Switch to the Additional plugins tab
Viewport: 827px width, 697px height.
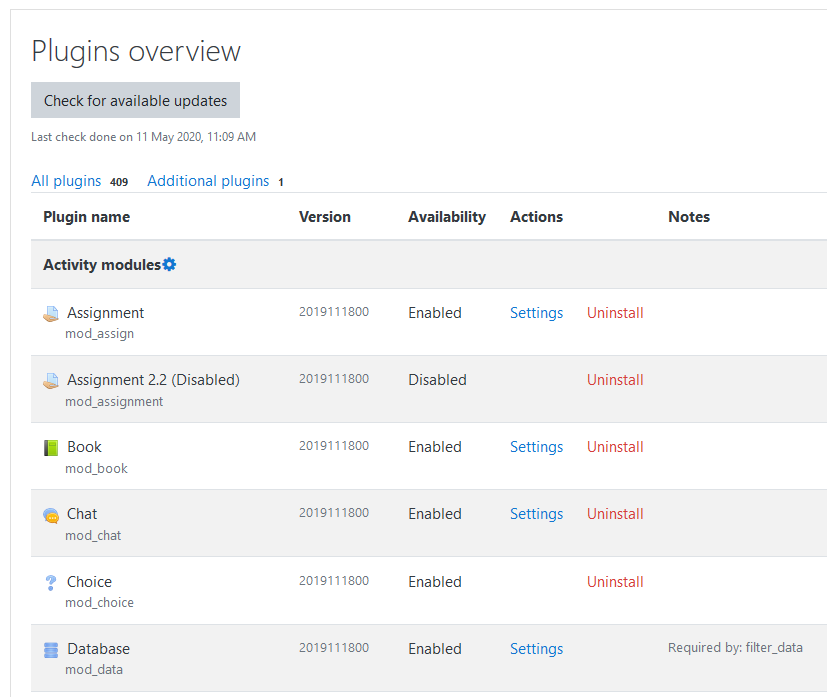[x=208, y=181]
